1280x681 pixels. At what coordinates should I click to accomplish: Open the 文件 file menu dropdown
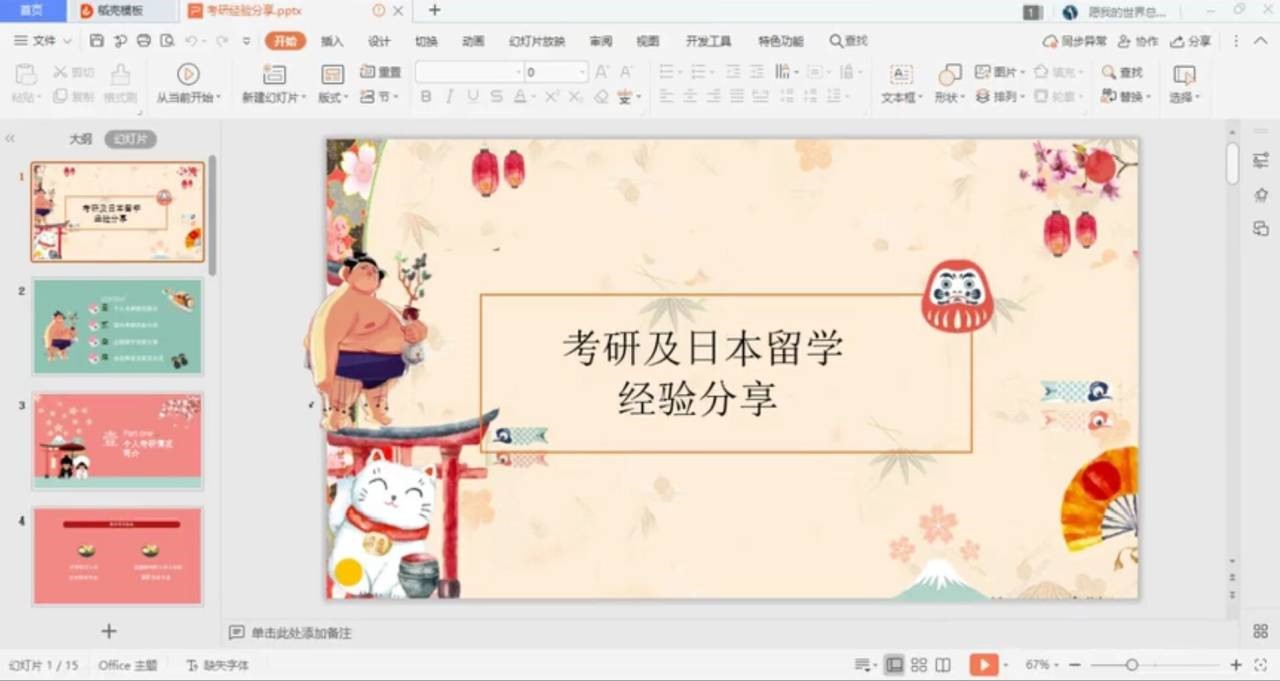click(x=43, y=41)
